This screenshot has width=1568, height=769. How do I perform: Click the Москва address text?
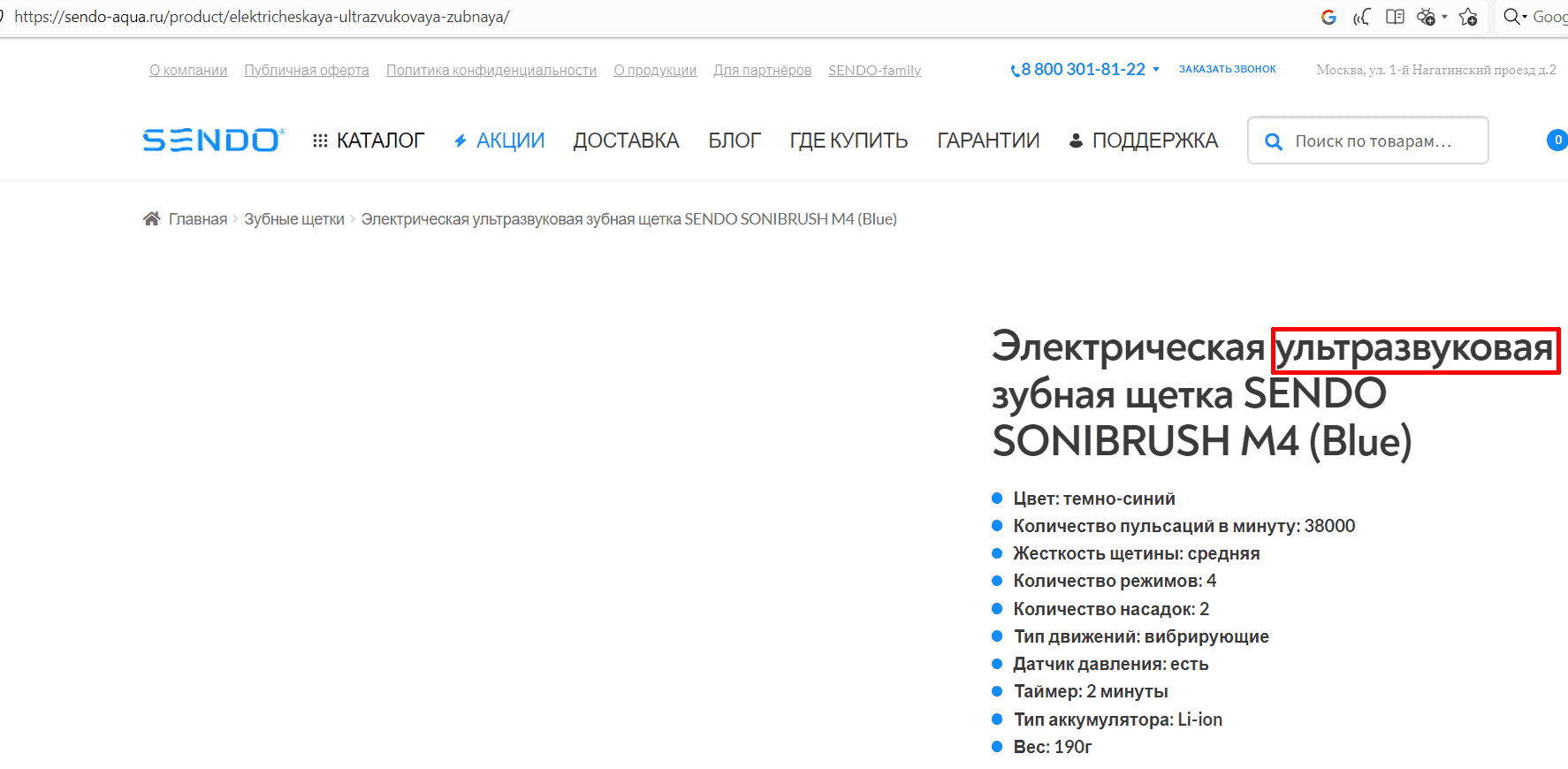click(1436, 70)
